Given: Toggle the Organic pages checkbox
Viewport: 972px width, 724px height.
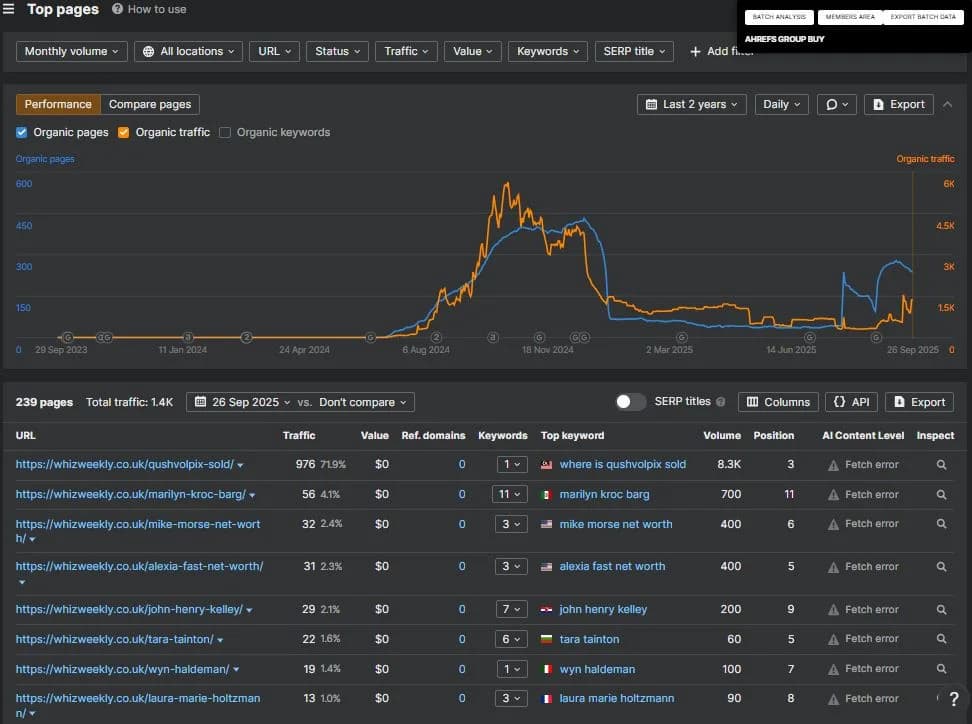Looking at the screenshot, I should pyautogui.click(x=22, y=132).
